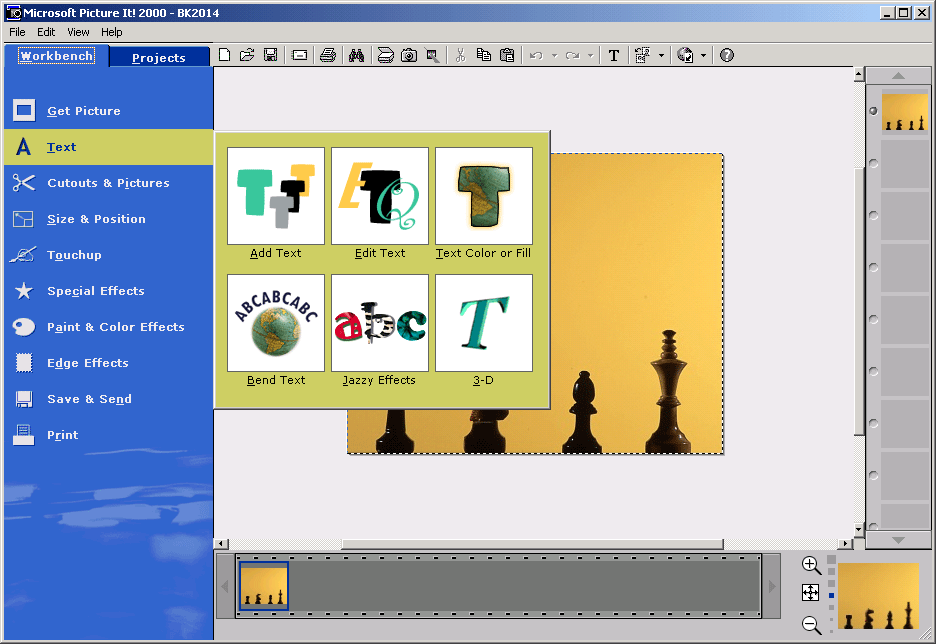Open the Edit menu

(46, 32)
